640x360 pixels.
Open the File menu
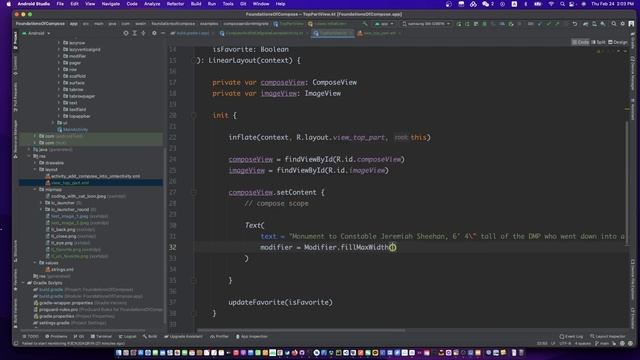[60, 4]
